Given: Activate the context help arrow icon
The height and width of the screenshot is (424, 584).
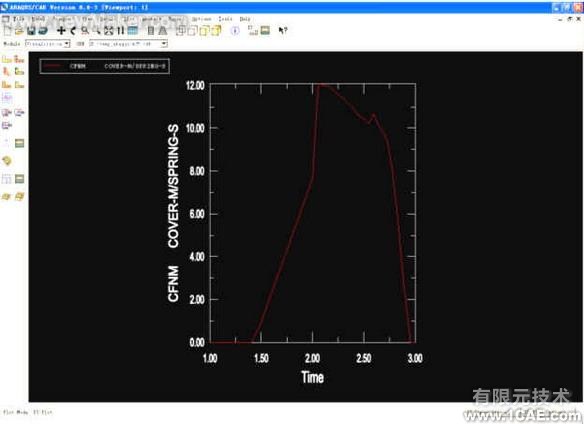Looking at the screenshot, I should coord(283,31).
